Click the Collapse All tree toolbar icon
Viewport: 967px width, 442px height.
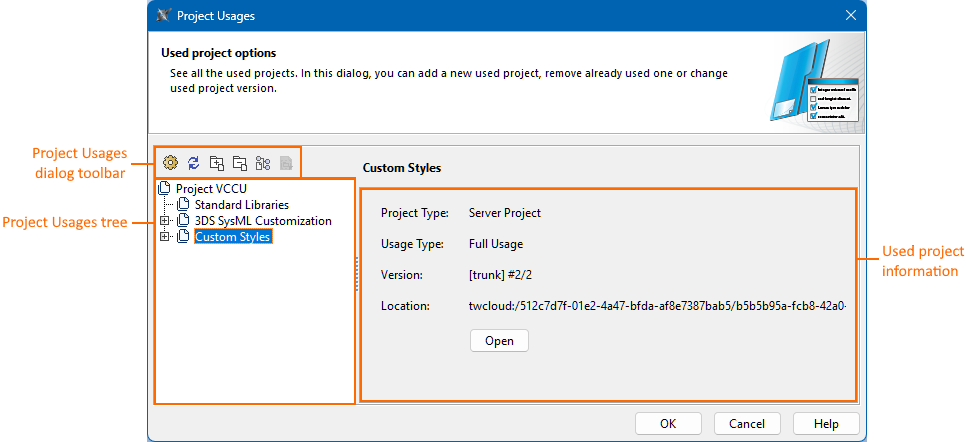(240, 162)
